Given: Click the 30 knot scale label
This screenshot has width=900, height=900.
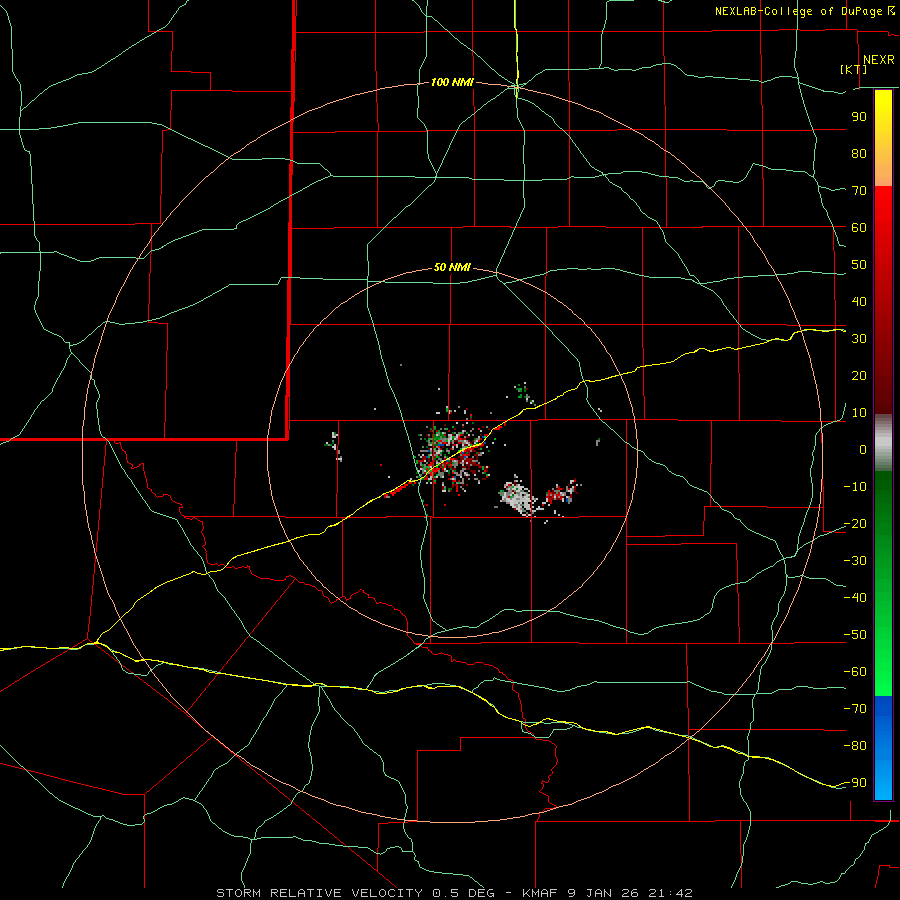Looking at the screenshot, I should [x=859, y=339].
